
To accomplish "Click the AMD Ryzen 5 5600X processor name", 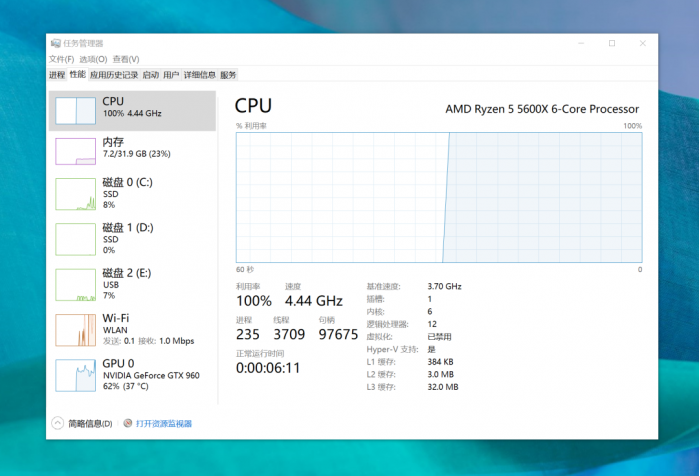I will 542,109.
